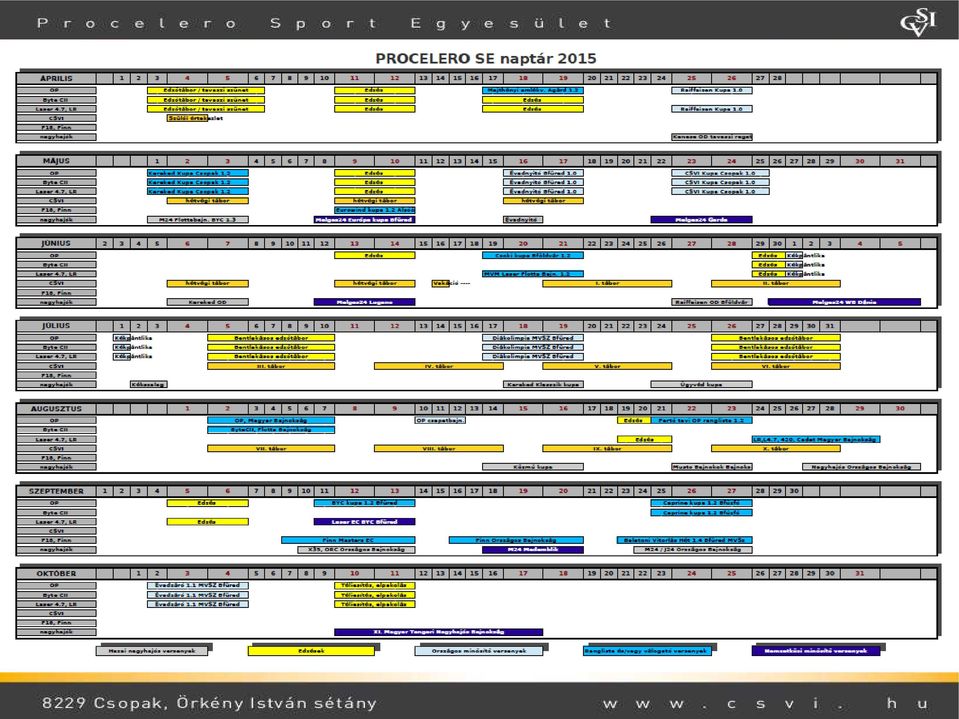Viewport: 959px width, 719px height.
Task: Click the Kenese OD tavaszi regatta bar
Action: pos(712,137)
